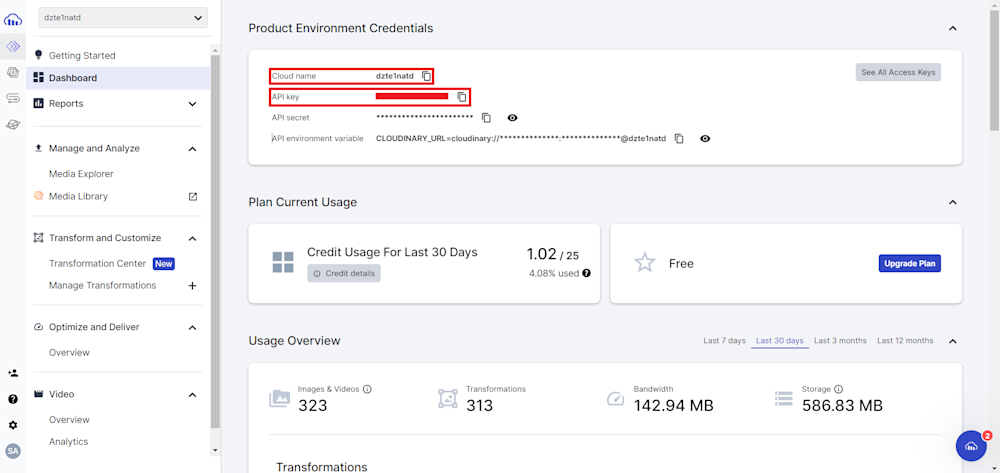Open the dzte1natd environment dropdown
The image size is (1000, 473).
click(123, 18)
